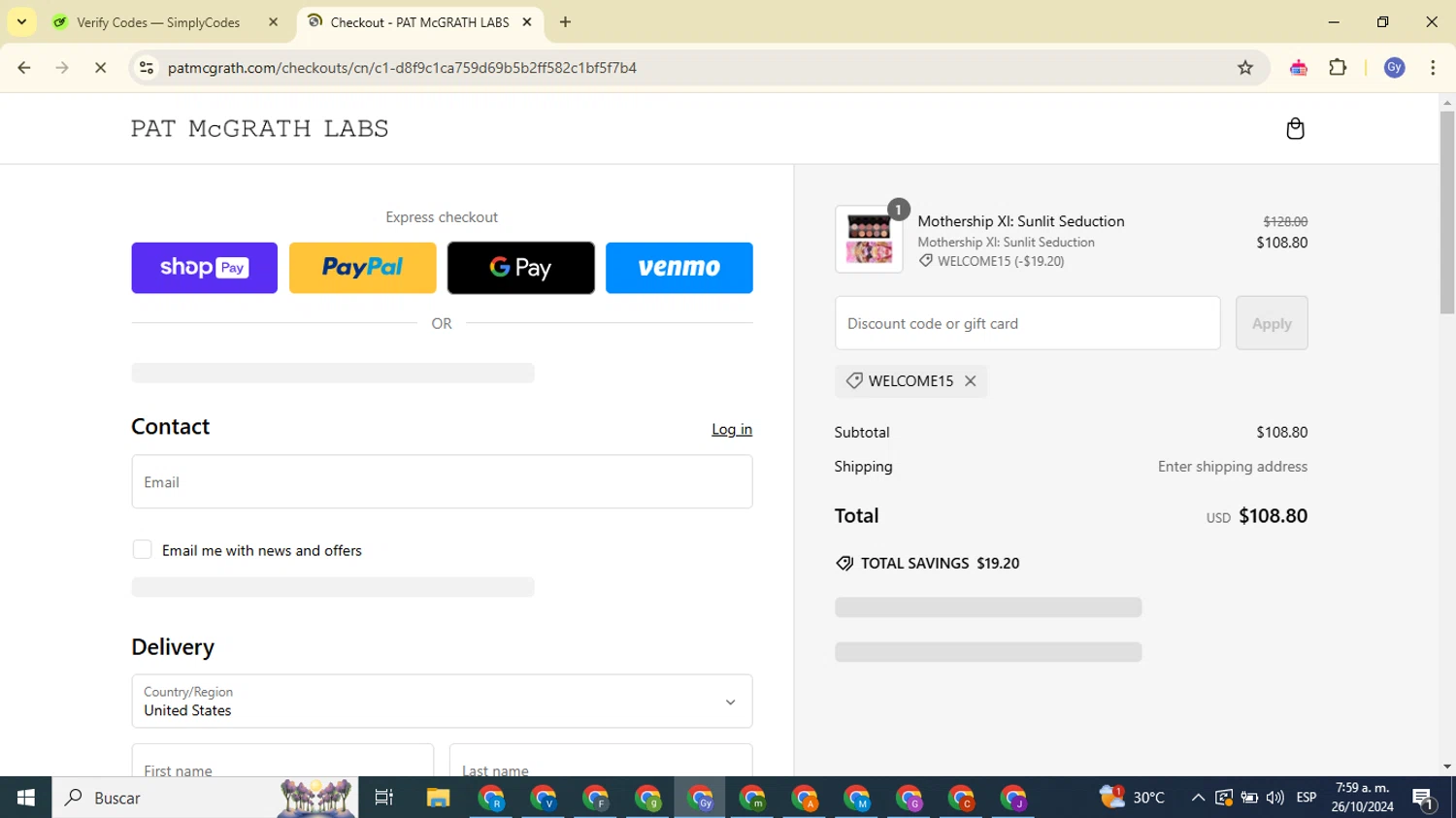
Task: Open Chrome taskbar icon with g badge
Action: pyautogui.click(x=648, y=798)
